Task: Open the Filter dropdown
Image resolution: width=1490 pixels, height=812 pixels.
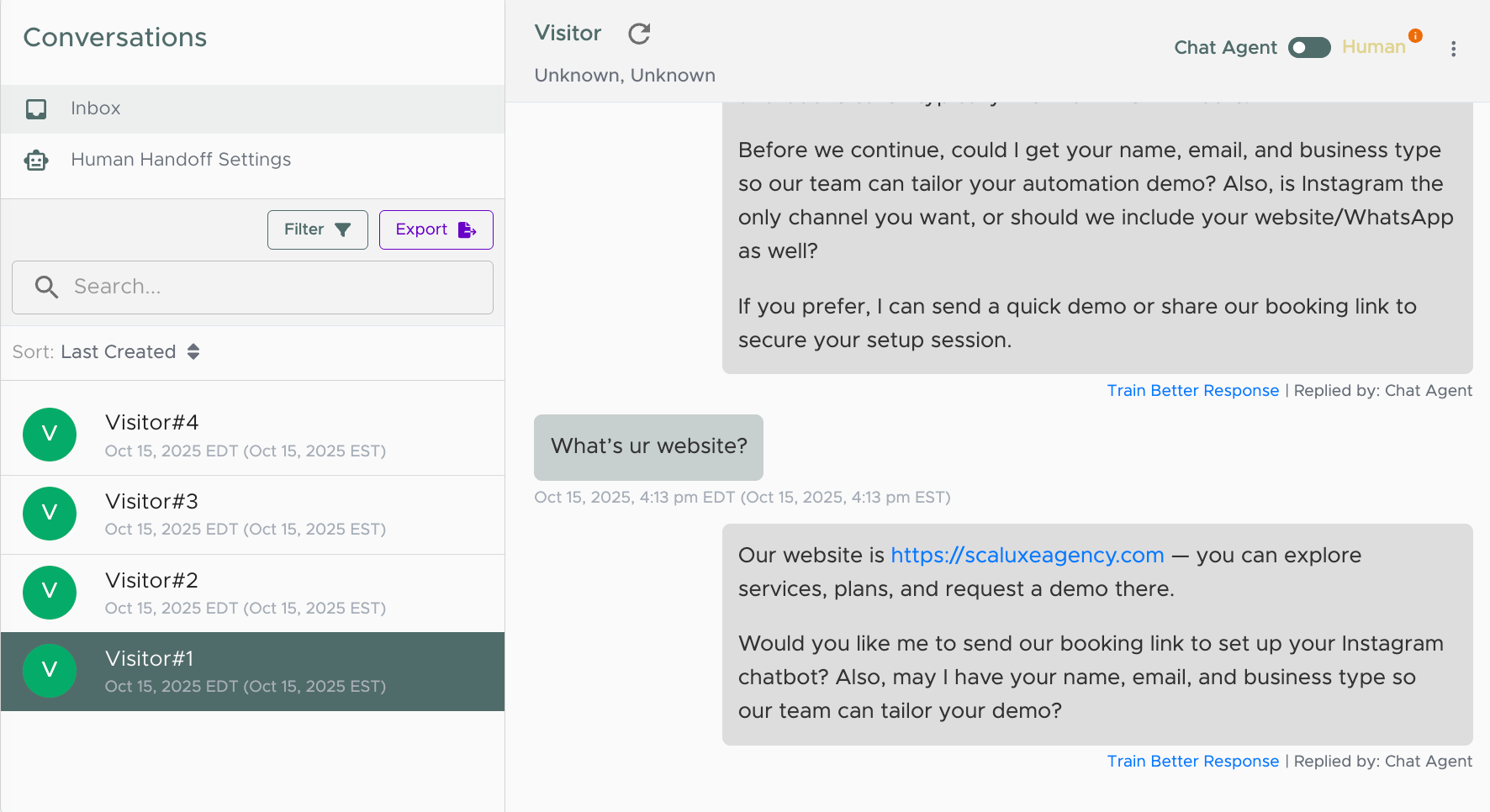Action: (317, 229)
